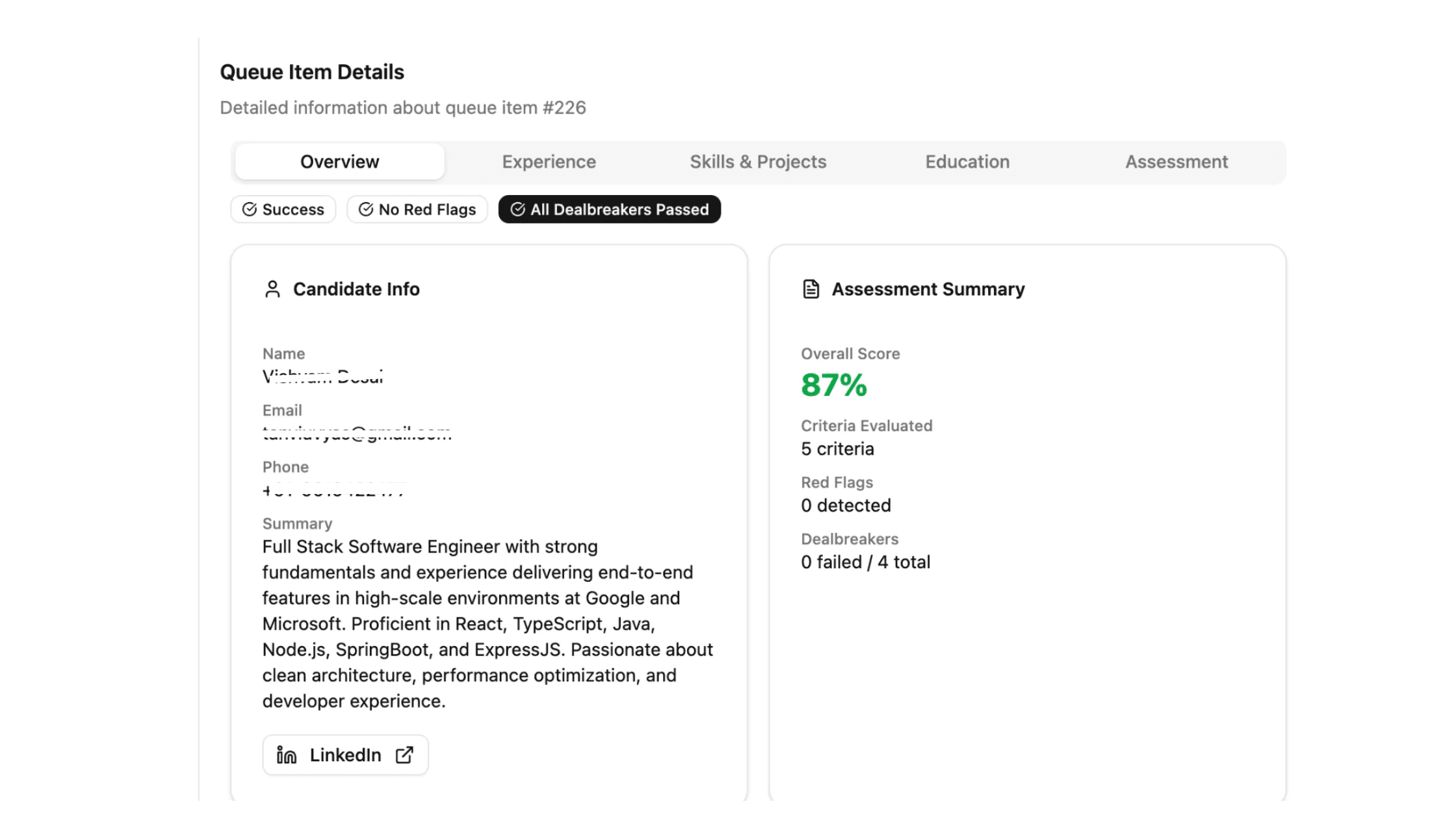
Task: Click the Success checkmark icon
Action: (250, 209)
